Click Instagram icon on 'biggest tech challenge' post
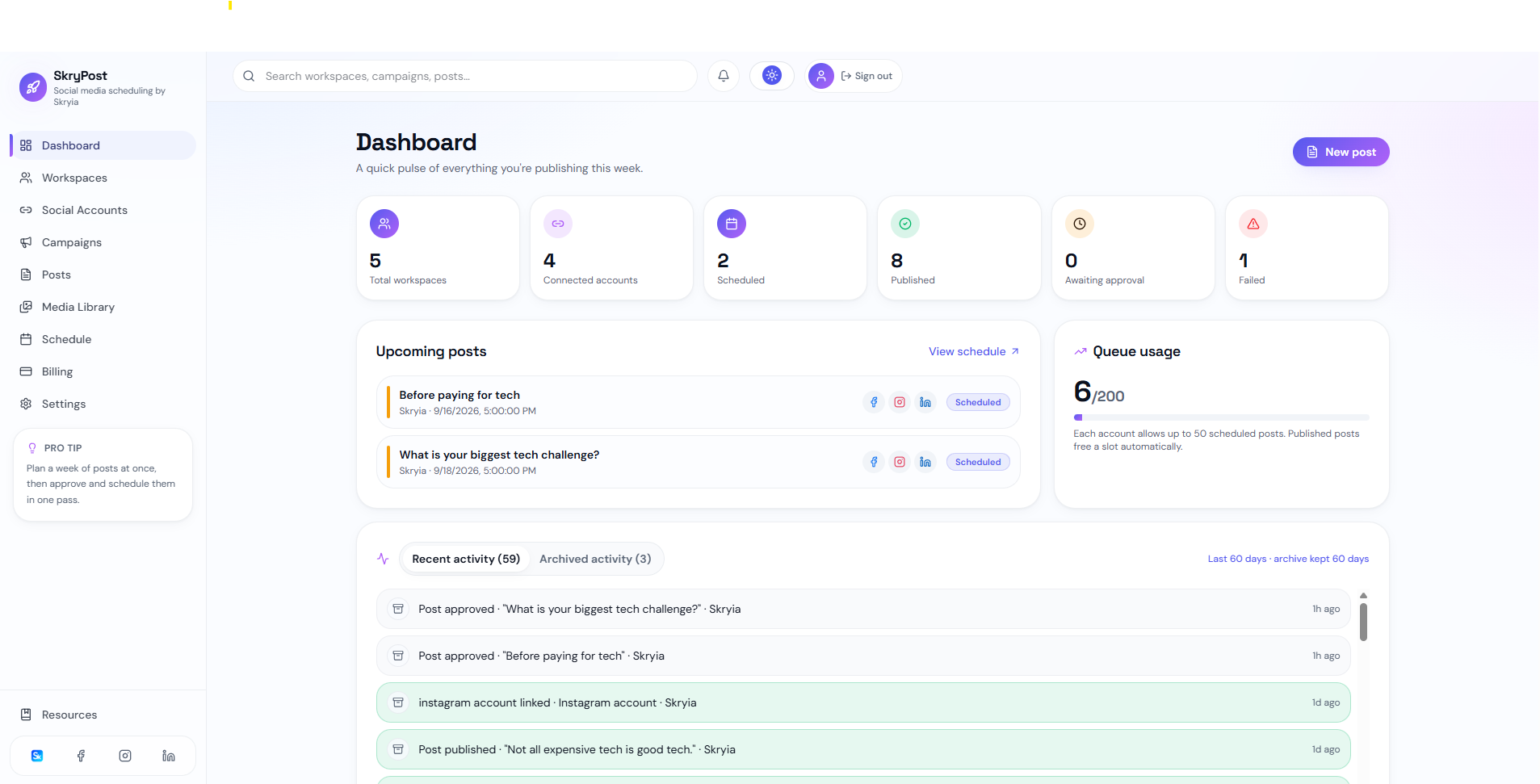The height and width of the screenshot is (784, 1540). click(900, 462)
